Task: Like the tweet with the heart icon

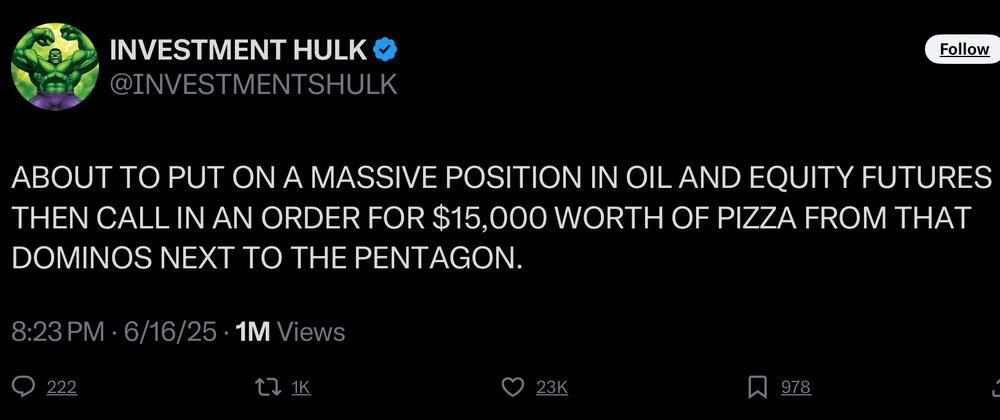Action: (513, 387)
